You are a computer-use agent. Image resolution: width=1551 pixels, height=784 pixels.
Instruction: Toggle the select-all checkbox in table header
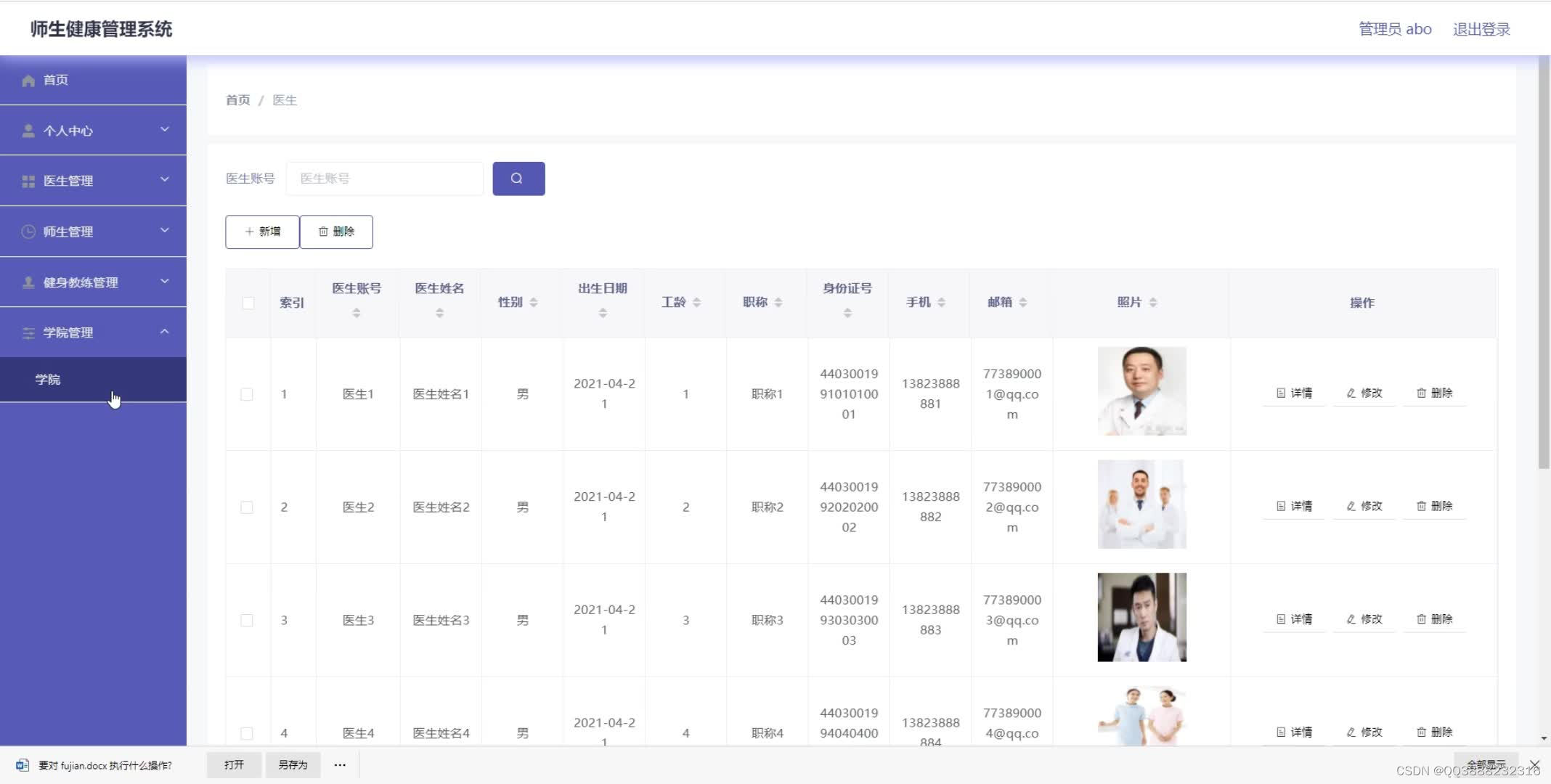coord(248,303)
